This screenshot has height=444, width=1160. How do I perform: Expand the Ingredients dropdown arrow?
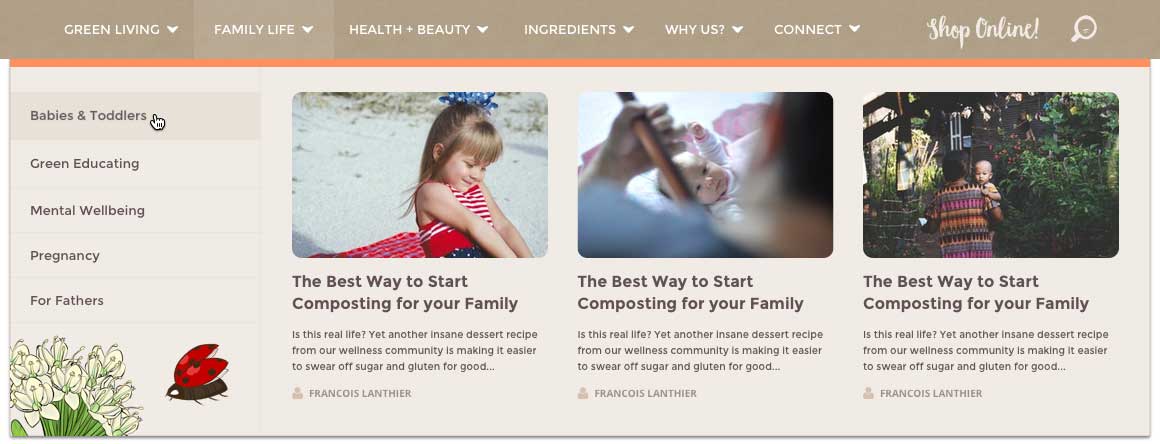(628, 30)
